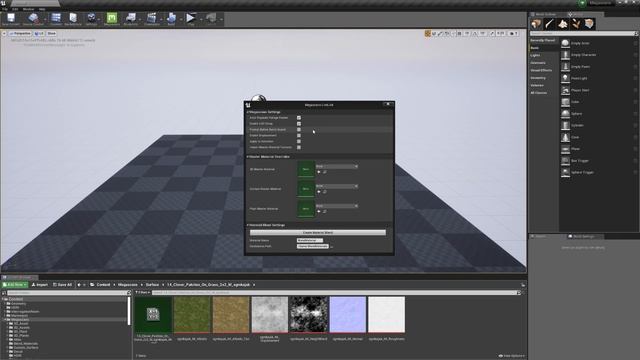Click the Cylinder actor icon

pos(565,125)
